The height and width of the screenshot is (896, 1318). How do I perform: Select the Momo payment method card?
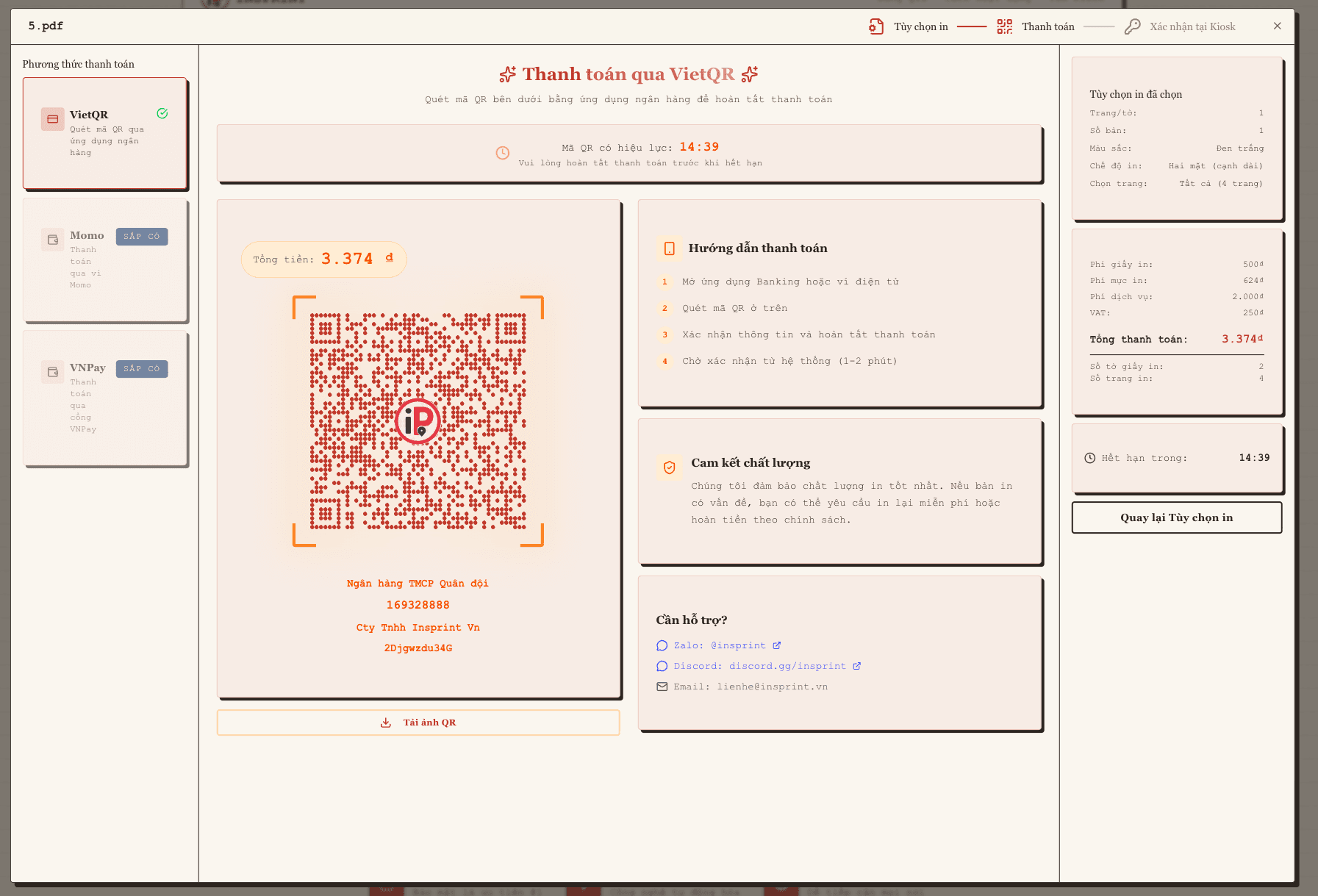[x=104, y=259]
